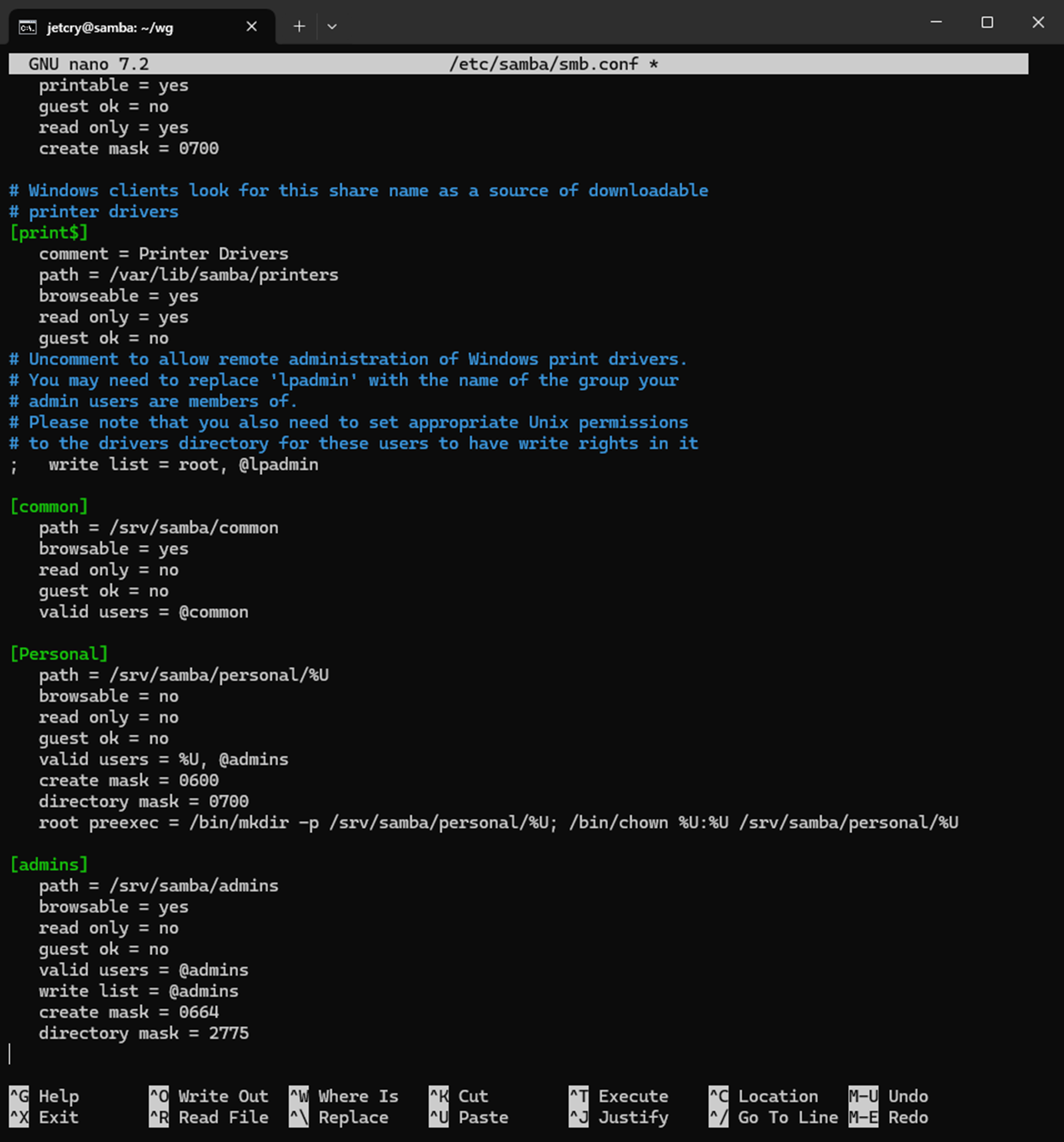Click the ^C Location shortcut

click(x=764, y=1097)
